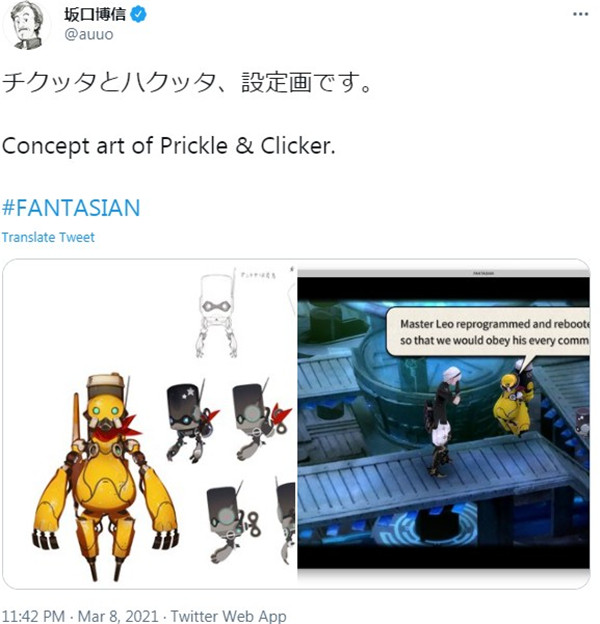Open the three-dot more options menu
The width and height of the screenshot is (600, 624).
pos(580,14)
